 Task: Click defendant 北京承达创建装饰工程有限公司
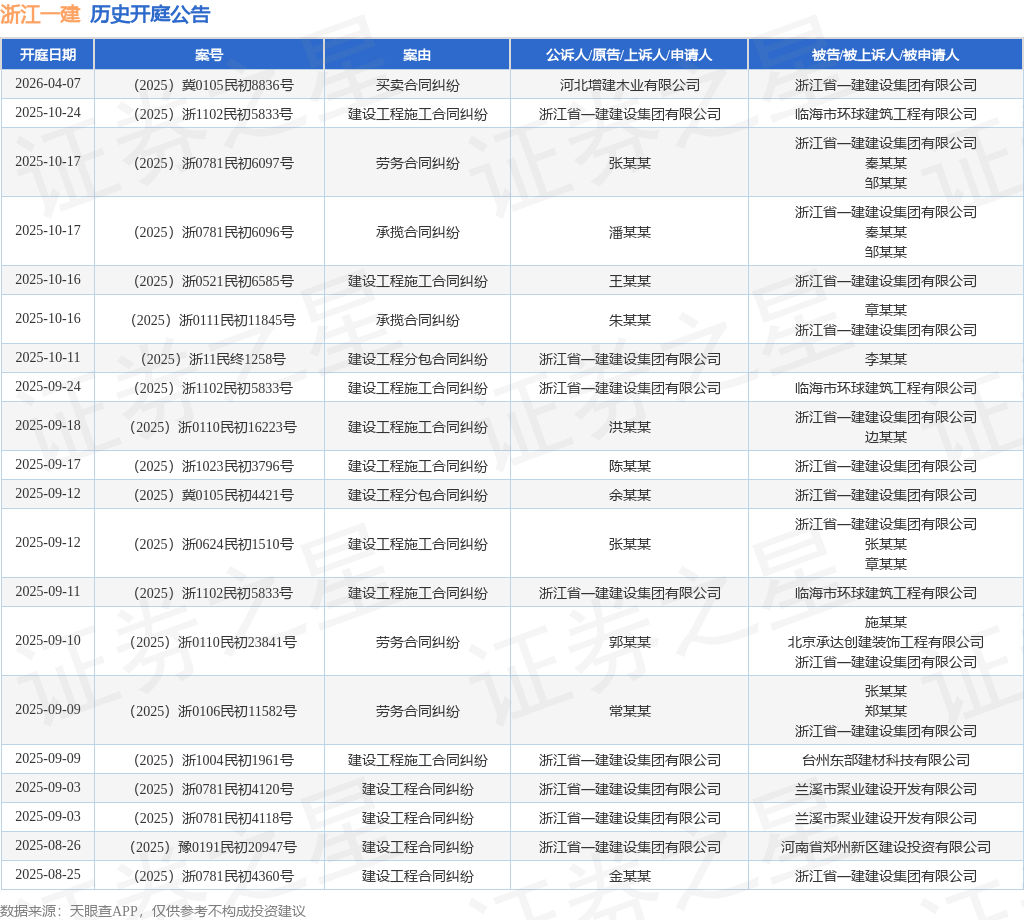[x=886, y=642]
